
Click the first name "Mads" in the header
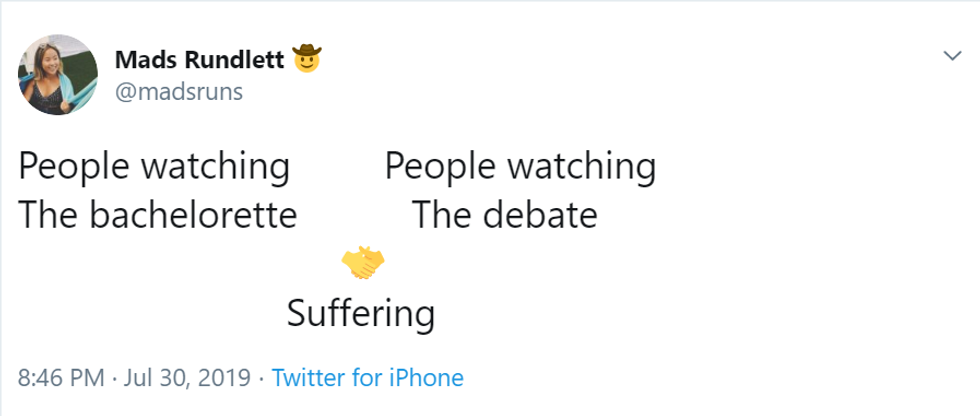pos(145,61)
